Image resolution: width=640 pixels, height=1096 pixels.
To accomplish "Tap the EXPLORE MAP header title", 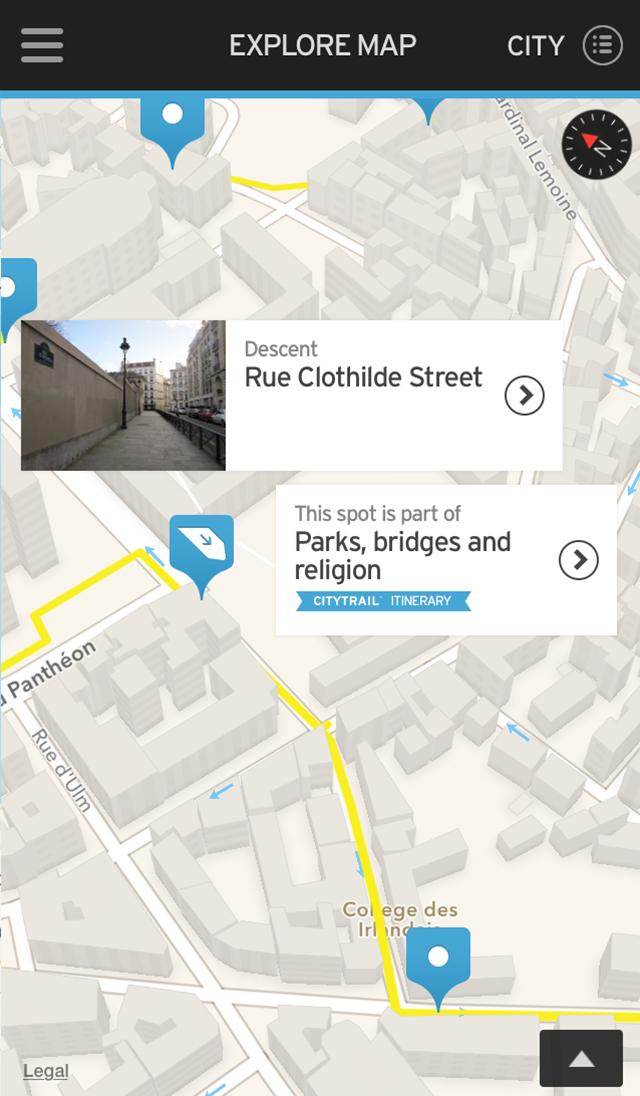I will click(322, 46).
